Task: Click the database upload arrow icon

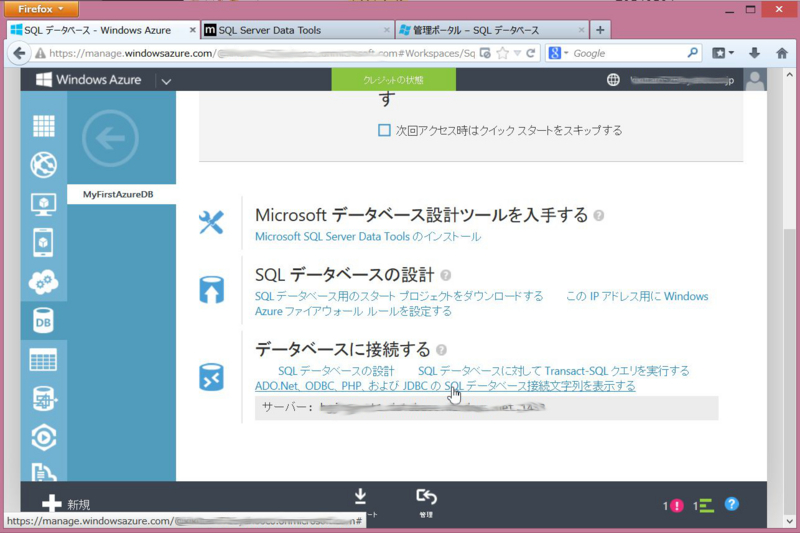Action: coord(211,290)
